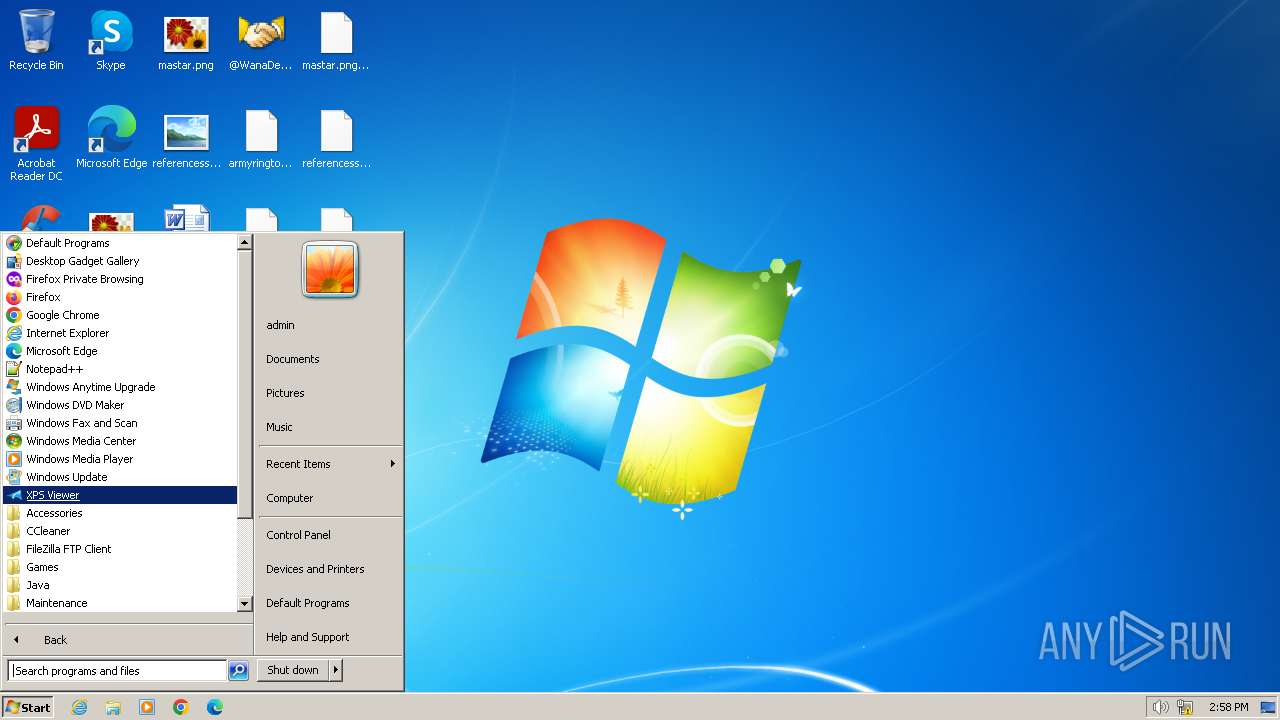Image resolution: width=1280 pixels, height=720 pixels.
Task: Open Recycle Bin desktop icon
Action: 36,41
